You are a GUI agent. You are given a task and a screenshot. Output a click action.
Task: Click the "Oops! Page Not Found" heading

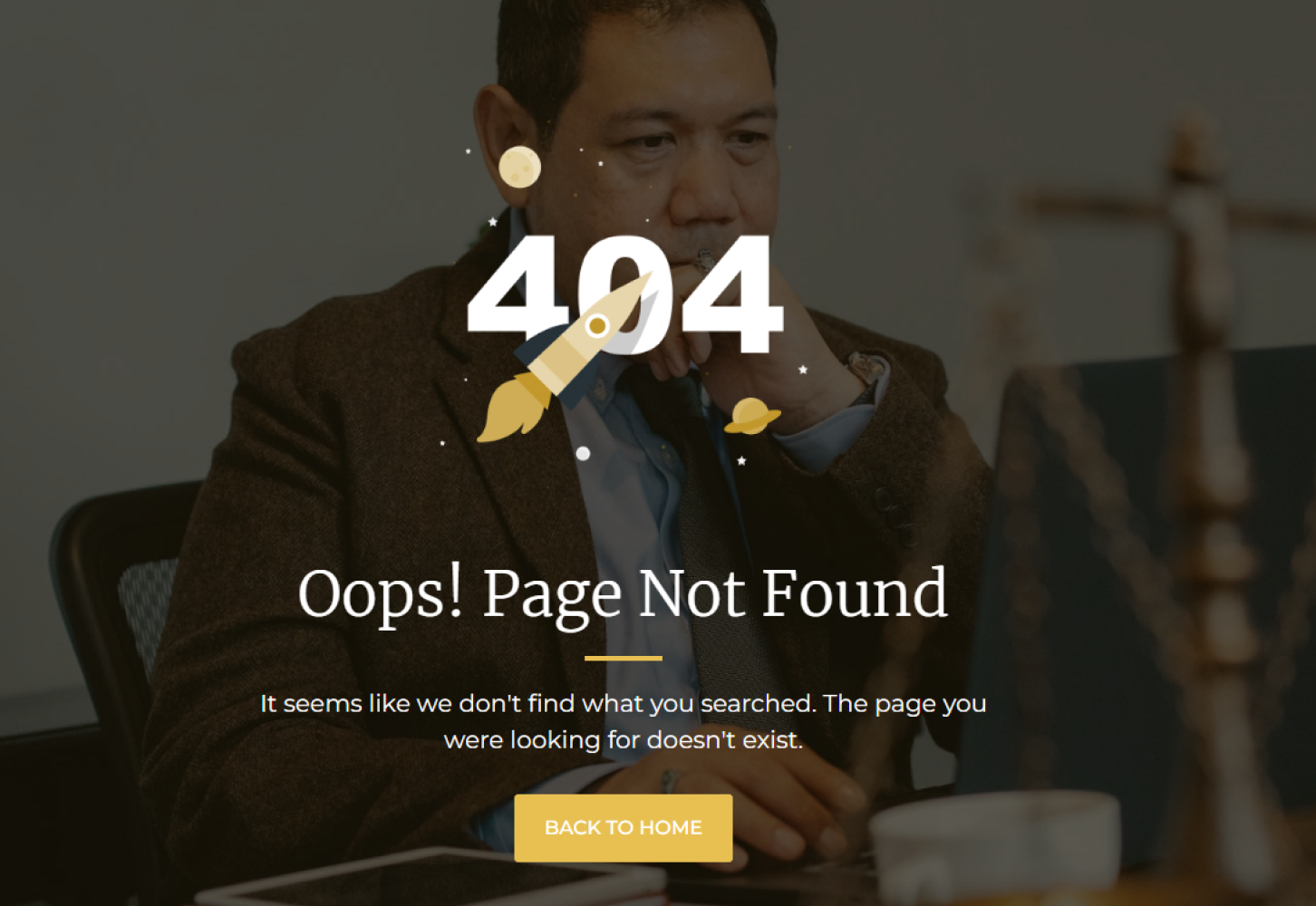click(623, 594)
